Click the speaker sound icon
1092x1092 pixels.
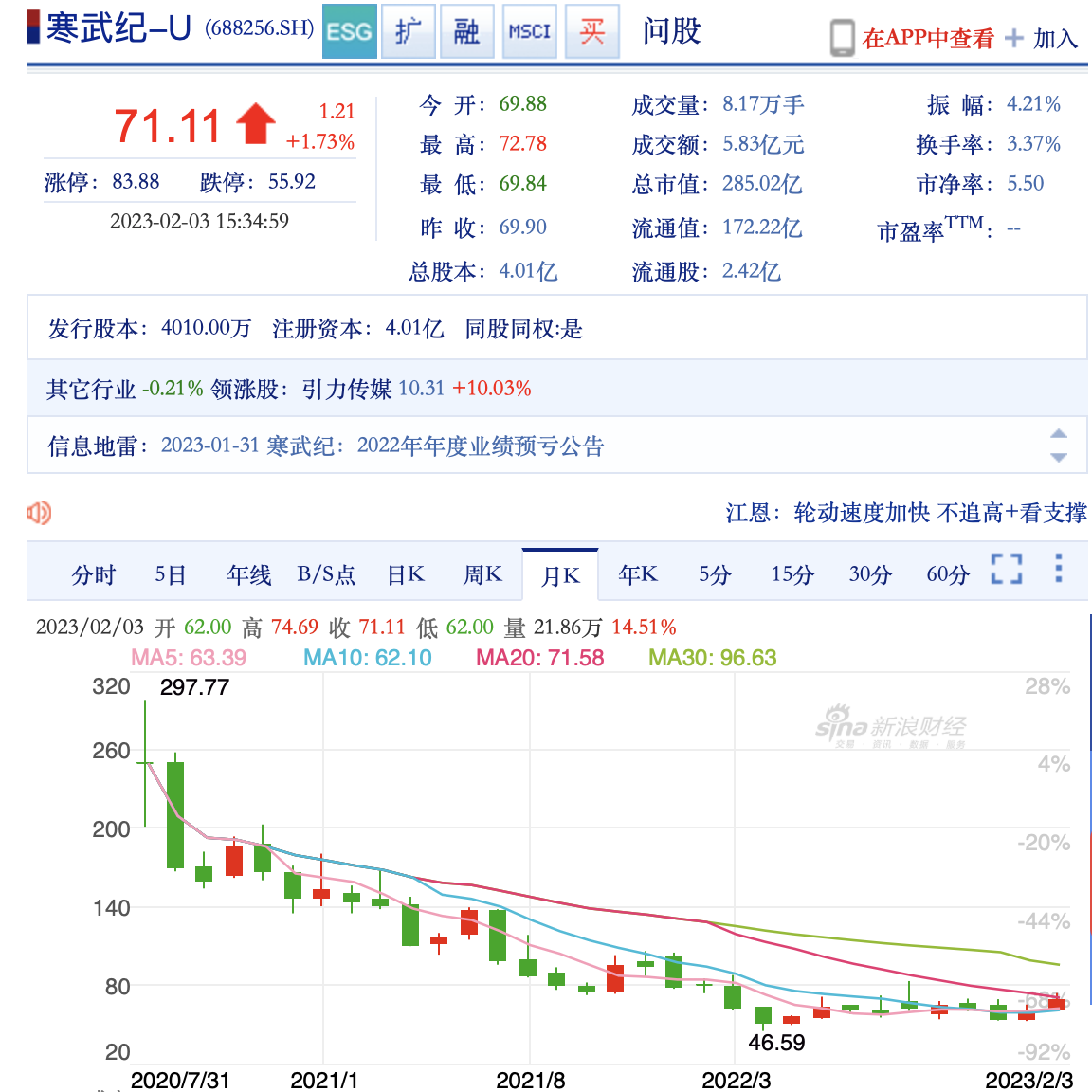click(39, 513)
